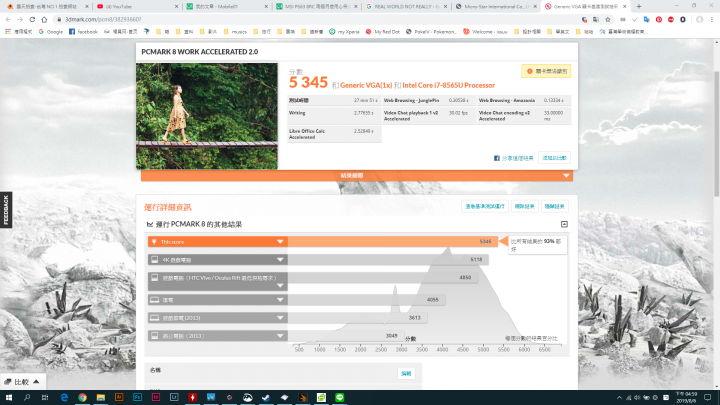Open the Welcome - issuu bookmark
The image size is (720, 405).
click(485, 32)
